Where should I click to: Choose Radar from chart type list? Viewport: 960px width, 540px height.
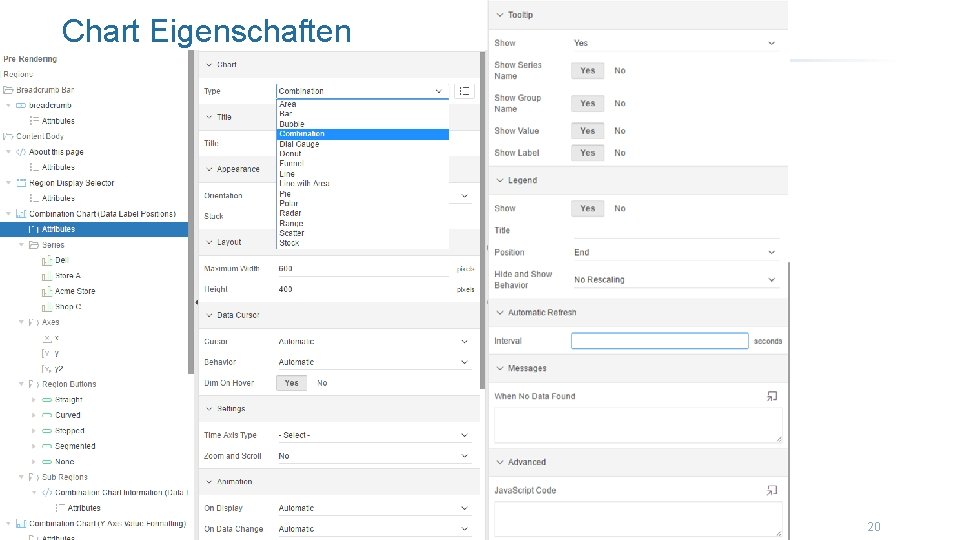coord(363,213)
